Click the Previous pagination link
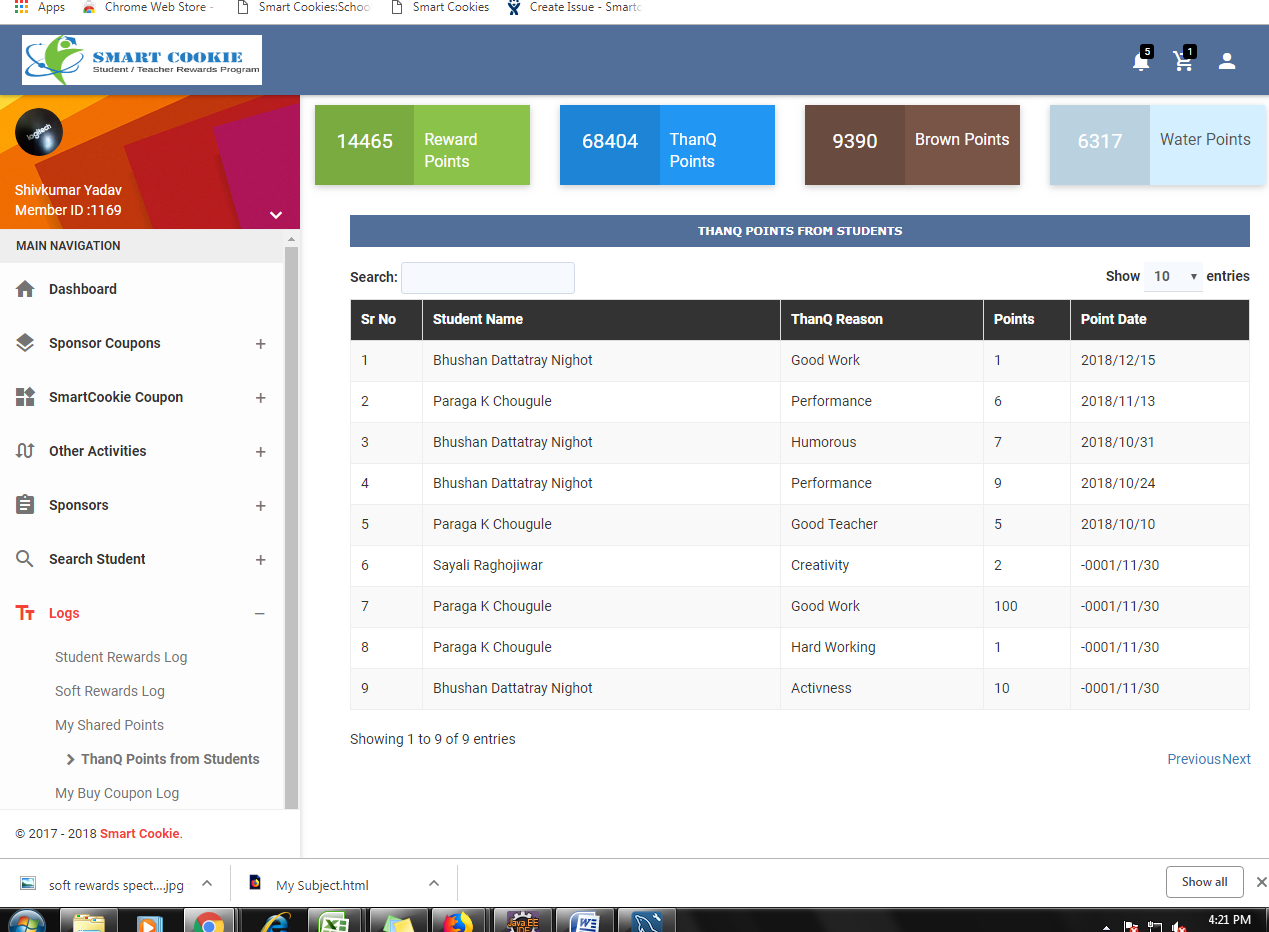 [x=1194, y=759]
